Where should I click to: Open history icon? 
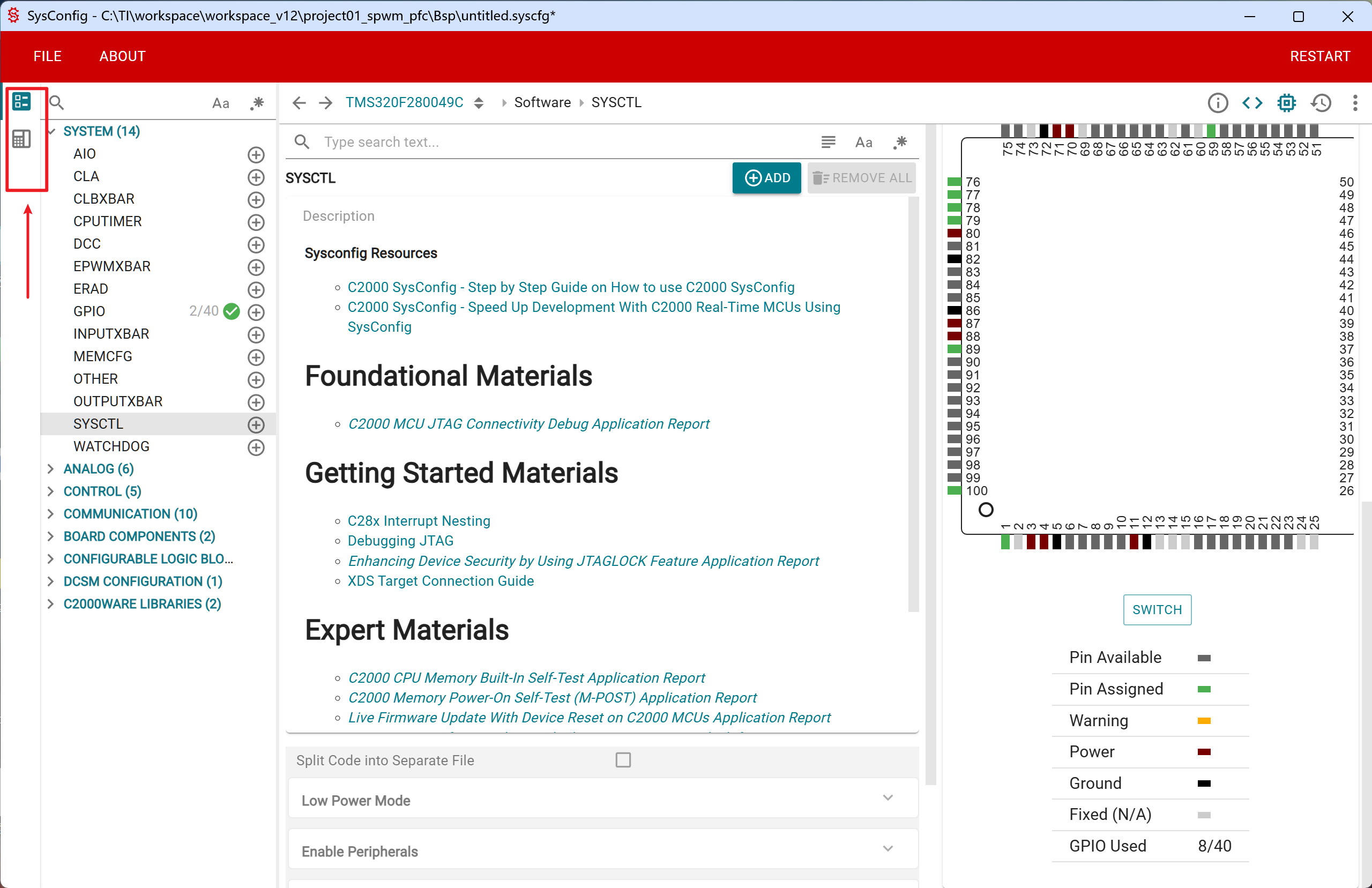coord(1321,103)
